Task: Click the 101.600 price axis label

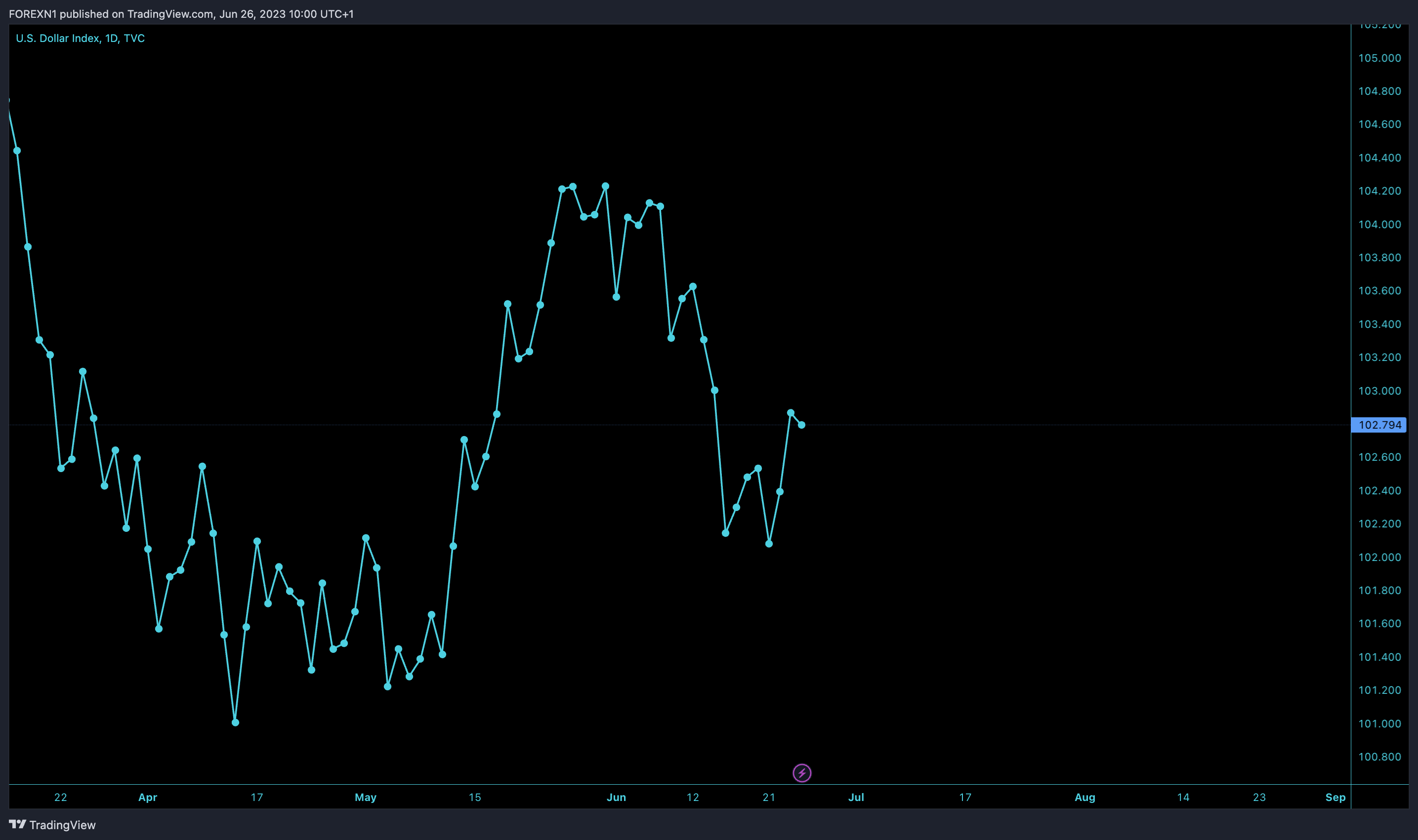Action: point(1379,623)
